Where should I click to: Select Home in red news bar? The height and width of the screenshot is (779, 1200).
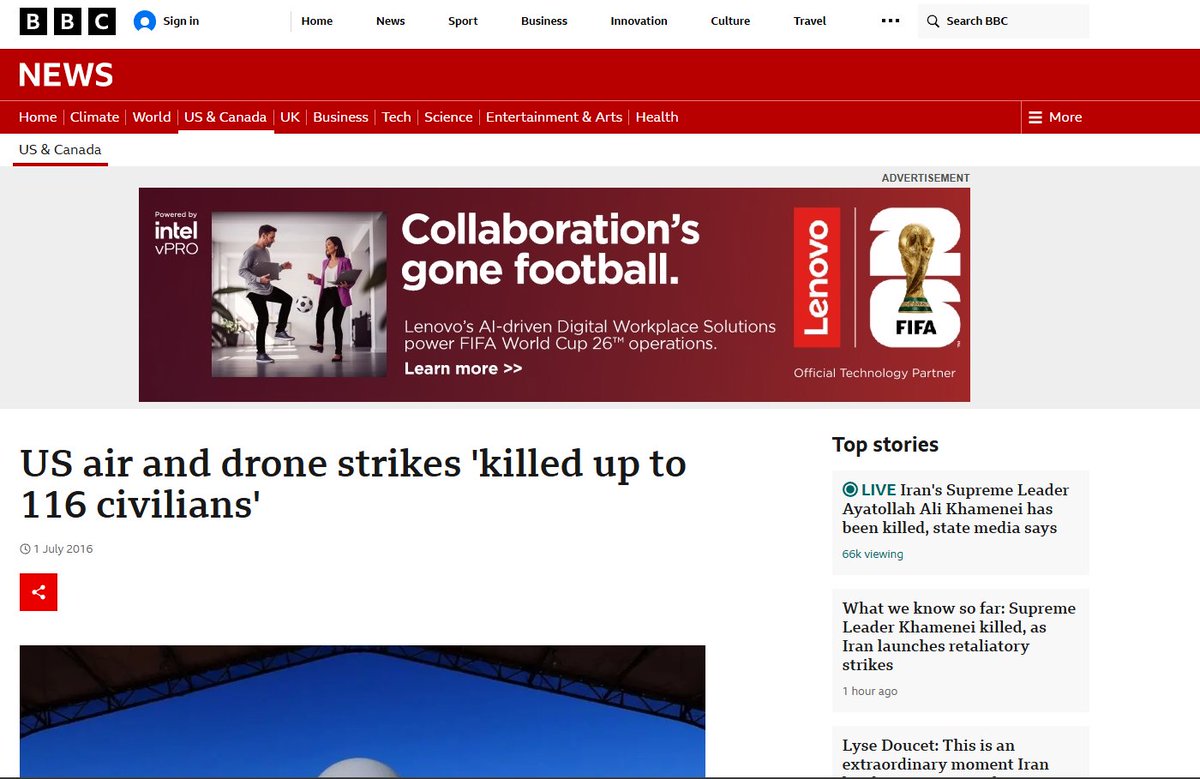coord(38,117)
